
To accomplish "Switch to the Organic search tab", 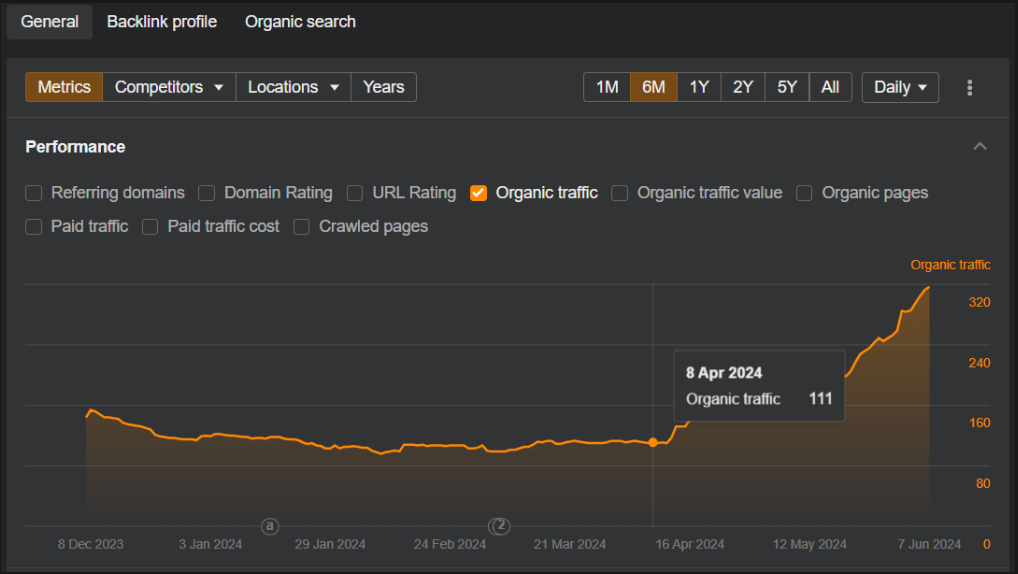I will coord(300,21).
